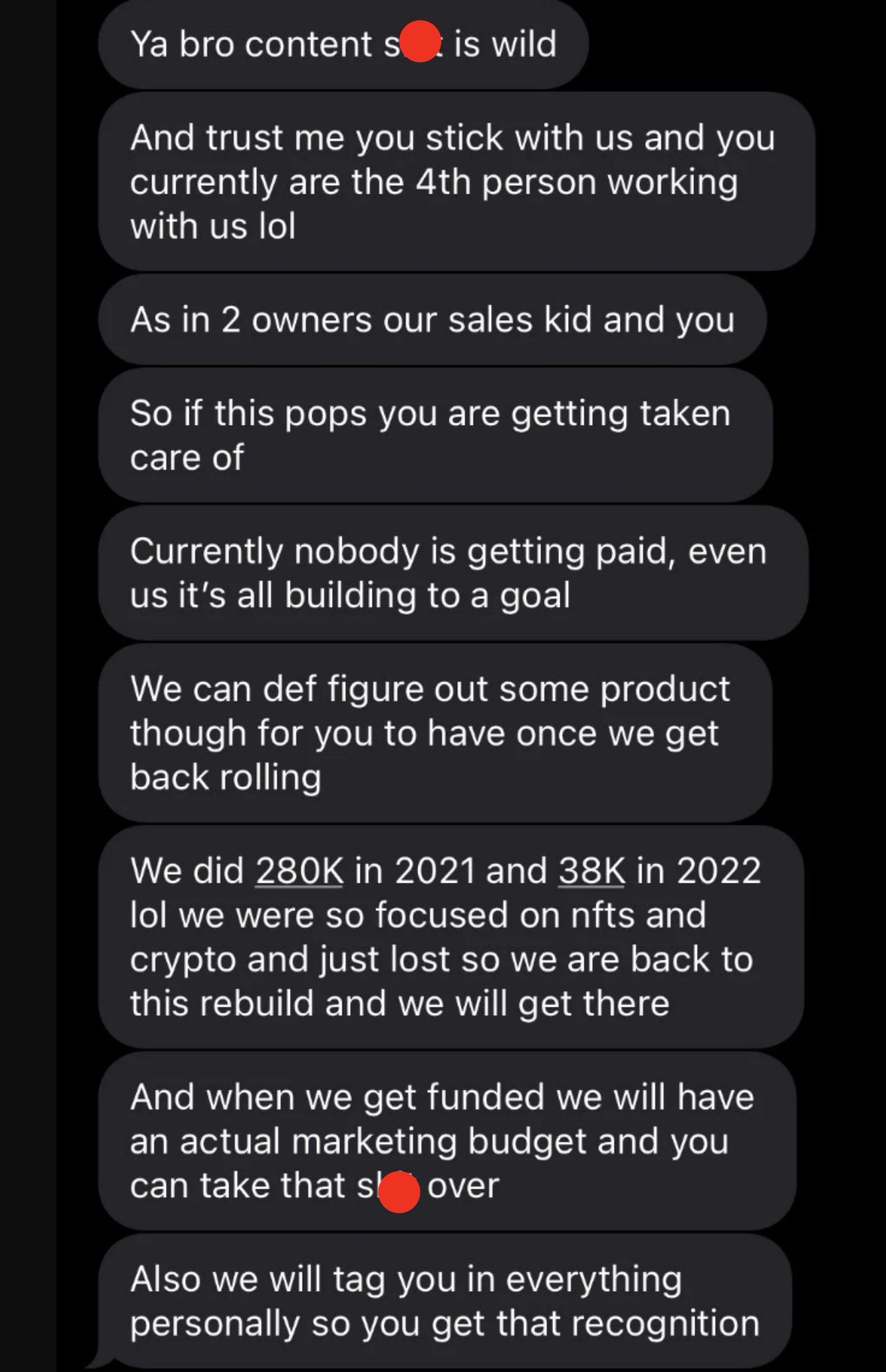Screen dimensions: 886x1372
Task: Select the 'So if this pops' message
Action: pyautogui.click(x=436, y=435)
